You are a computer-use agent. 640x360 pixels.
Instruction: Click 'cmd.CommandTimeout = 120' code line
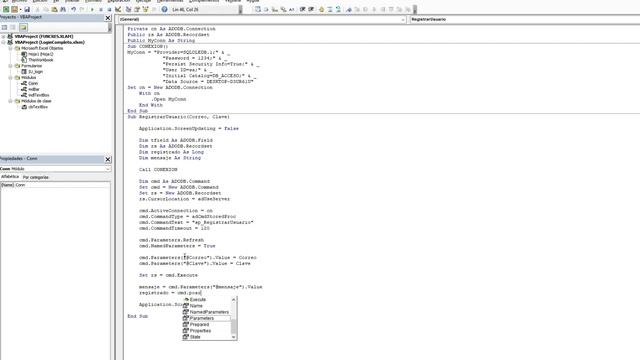[174, 228]
